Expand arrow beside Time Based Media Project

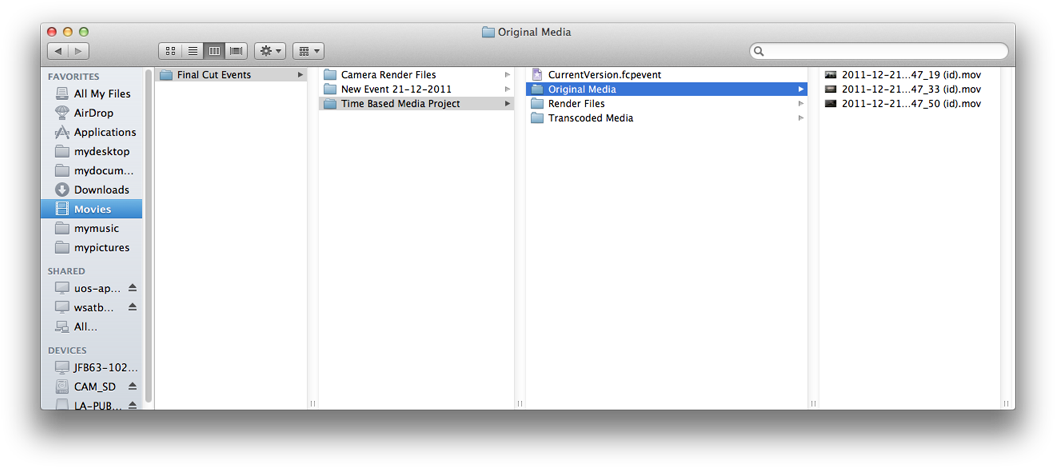(x=507, y=104)
